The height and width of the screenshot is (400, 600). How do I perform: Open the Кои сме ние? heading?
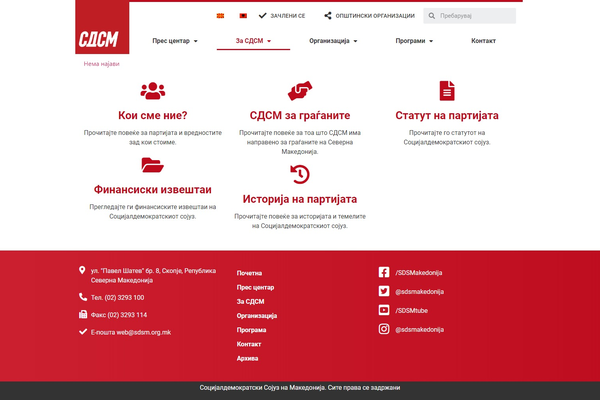153,115
